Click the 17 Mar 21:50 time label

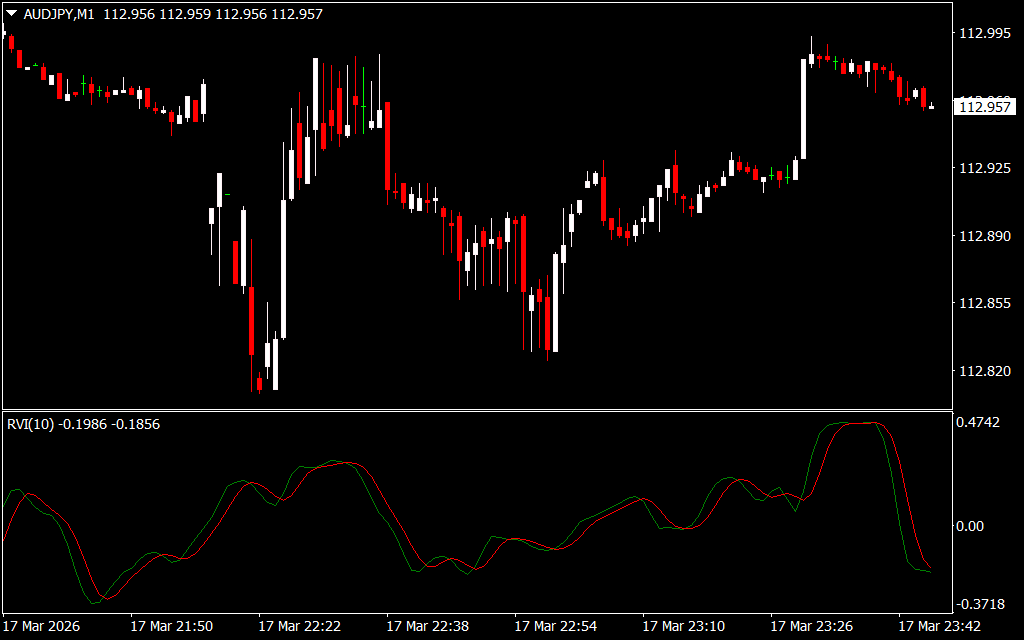171,626
